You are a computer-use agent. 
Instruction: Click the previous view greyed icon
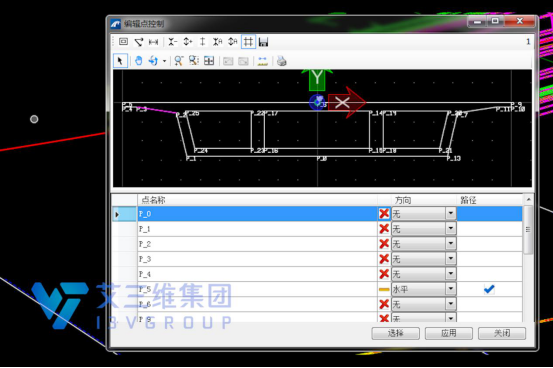tap(228, 61)
